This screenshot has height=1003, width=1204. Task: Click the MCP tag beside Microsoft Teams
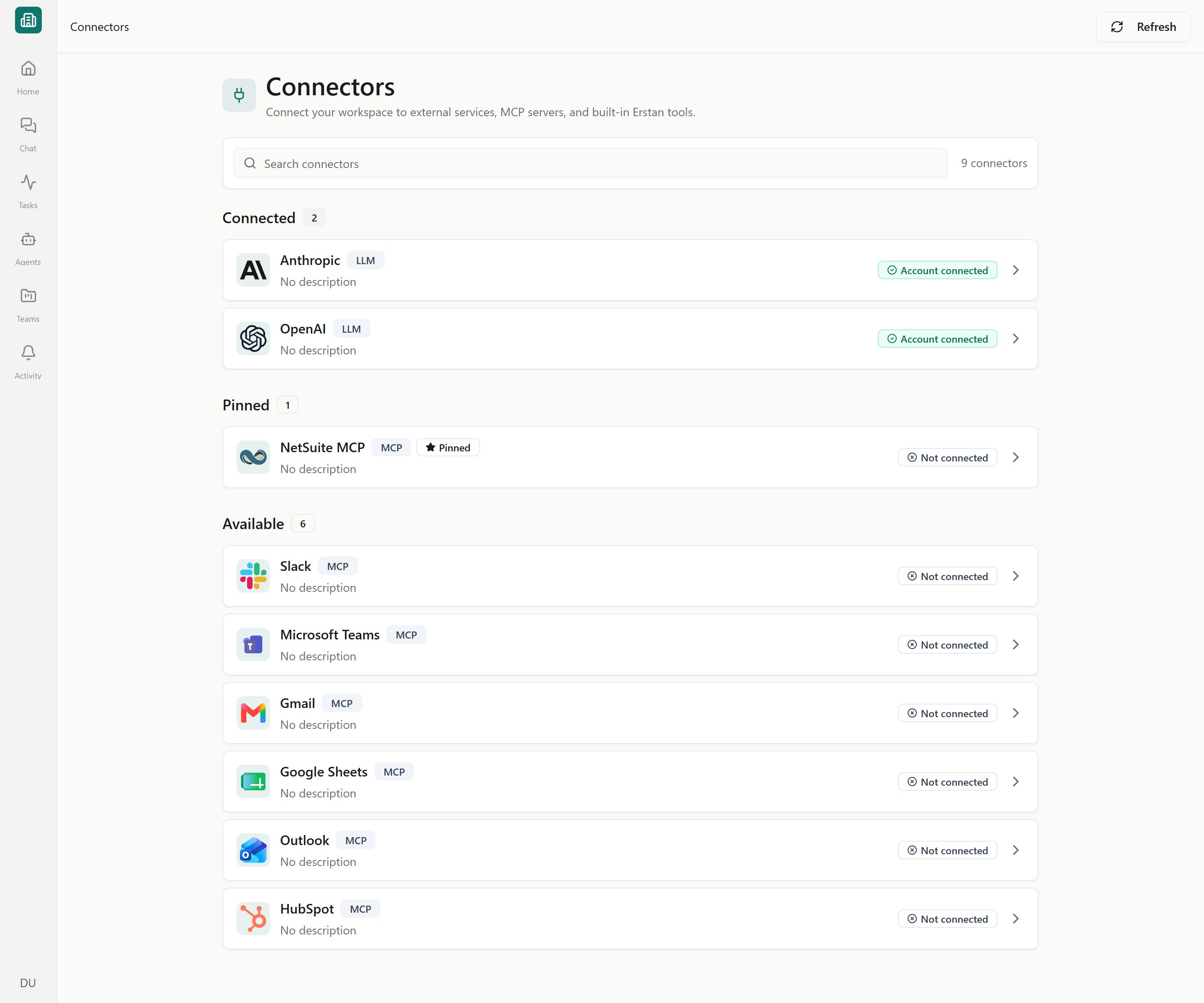(x=406, y=635)
